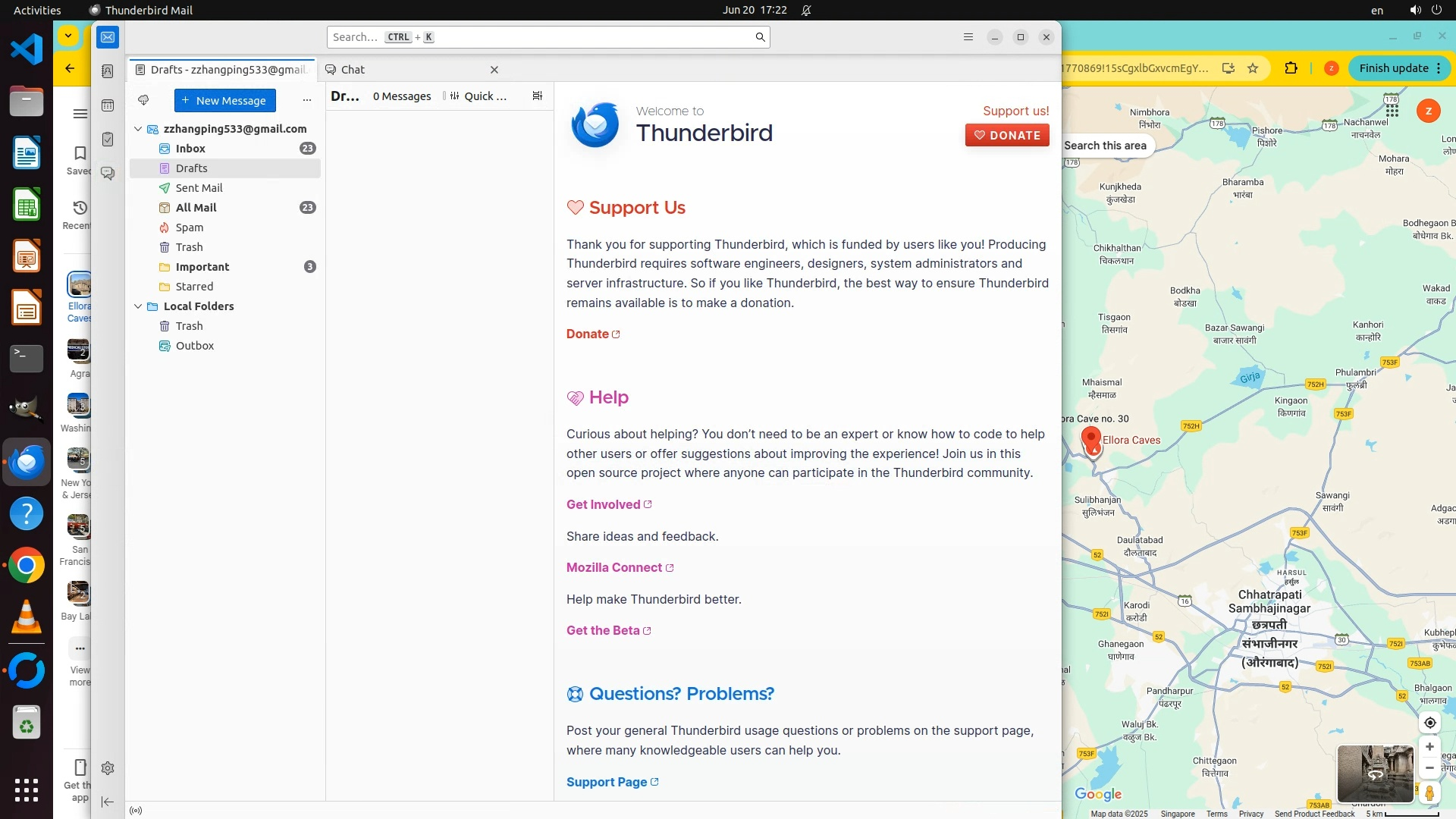Collapse the Local Folders tree
The height and width of the screenshot is (819, 1456).
tap(138, 306)
